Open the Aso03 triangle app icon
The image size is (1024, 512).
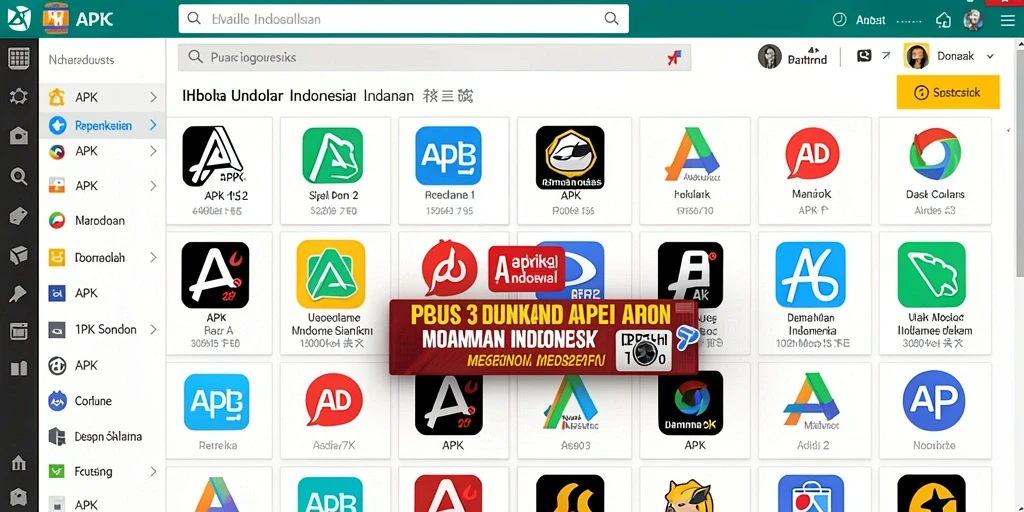pyautogui.click(x=570, y=402)
